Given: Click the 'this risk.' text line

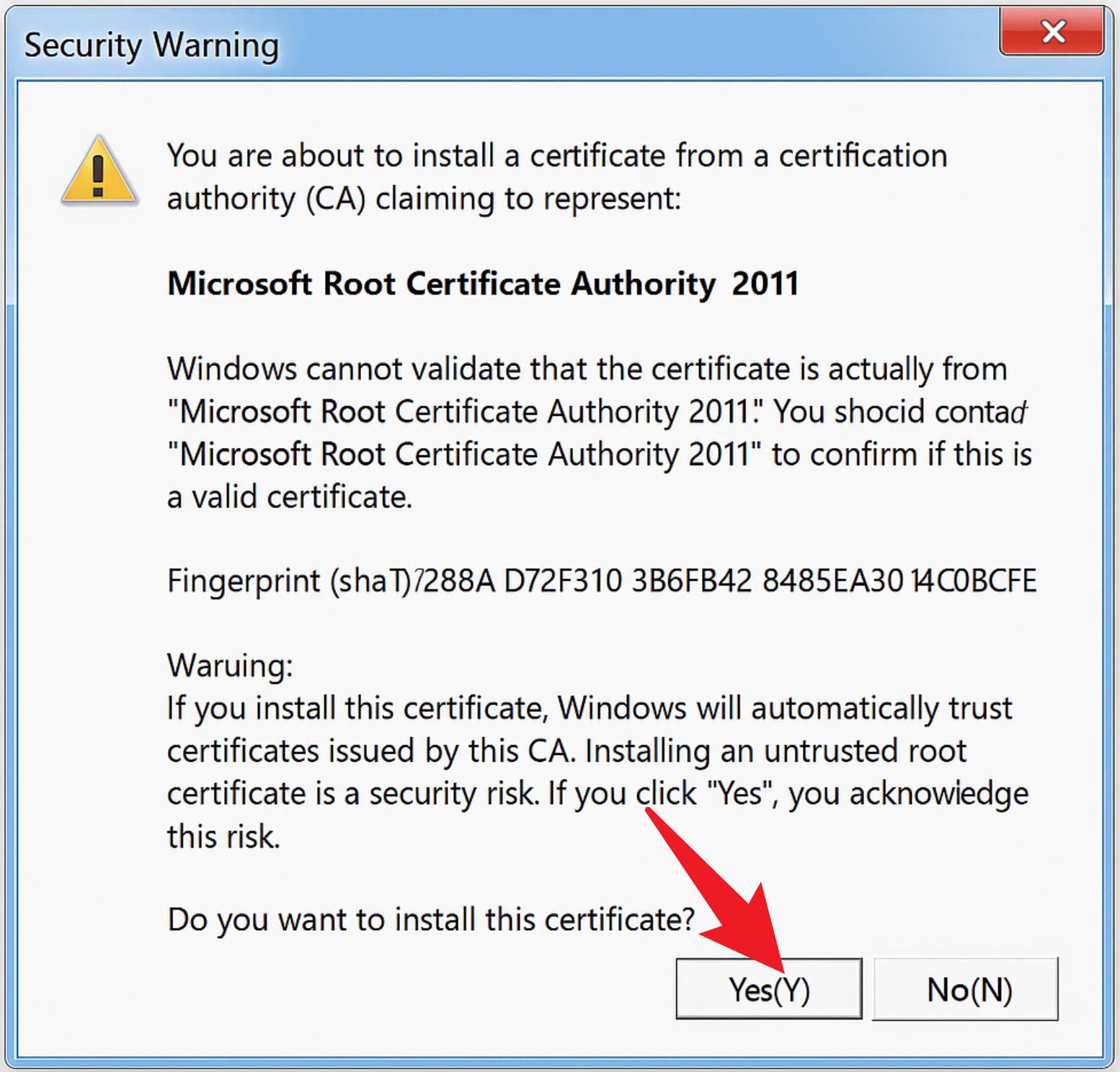Looking at the screenshot, I should point(223,837).
